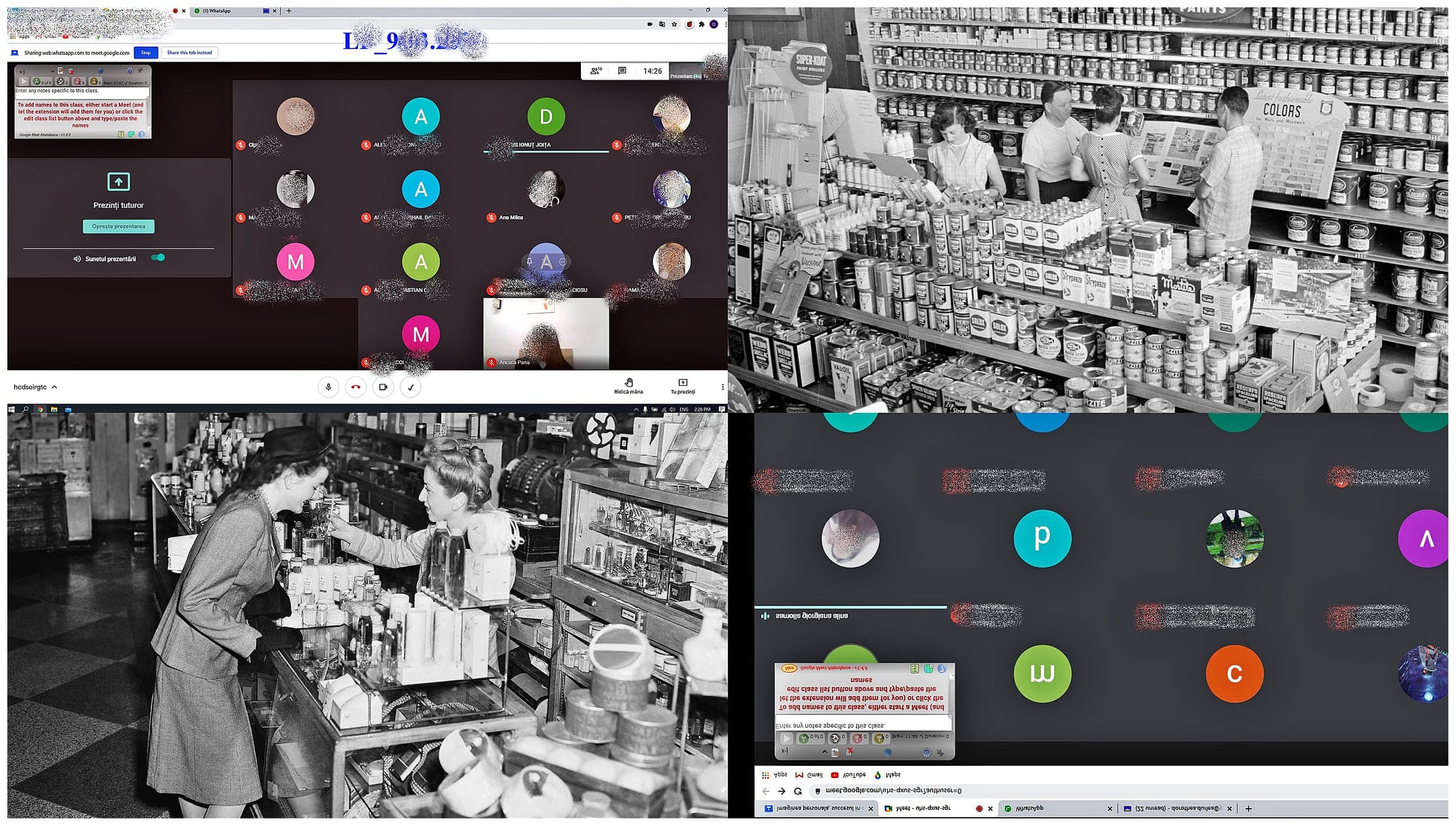The image size is (1456, 826).
Task: Open the Windows Start menu
Action: click(x=11, y=409)
